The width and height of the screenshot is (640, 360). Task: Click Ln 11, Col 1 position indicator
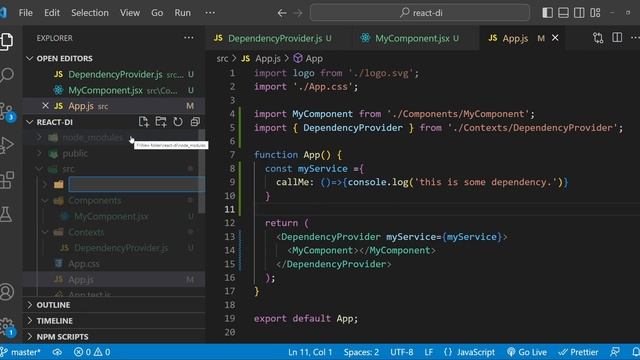(x=310, y=352)
